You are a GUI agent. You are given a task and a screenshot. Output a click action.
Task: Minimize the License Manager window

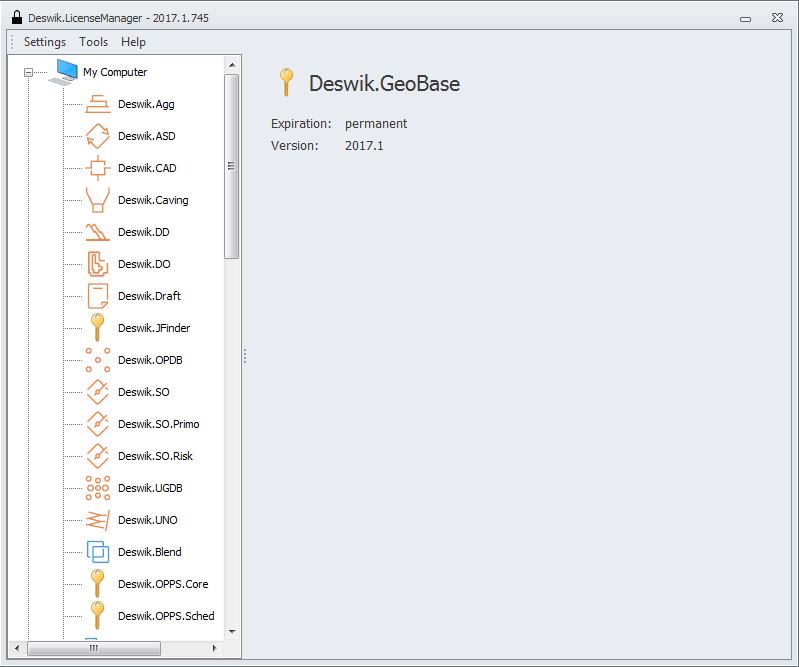point(745,19)
